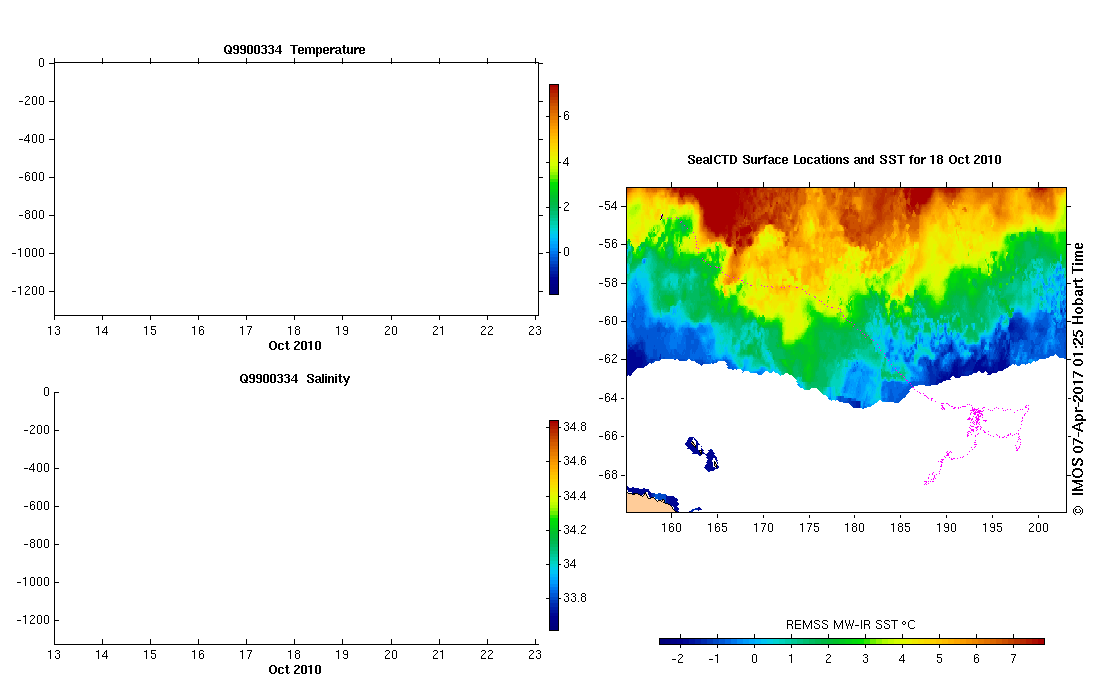Click the Salinity plot vertical color bar
Image resolution: width=1099 pixels, height=700 pixels.
click(554, 526)
